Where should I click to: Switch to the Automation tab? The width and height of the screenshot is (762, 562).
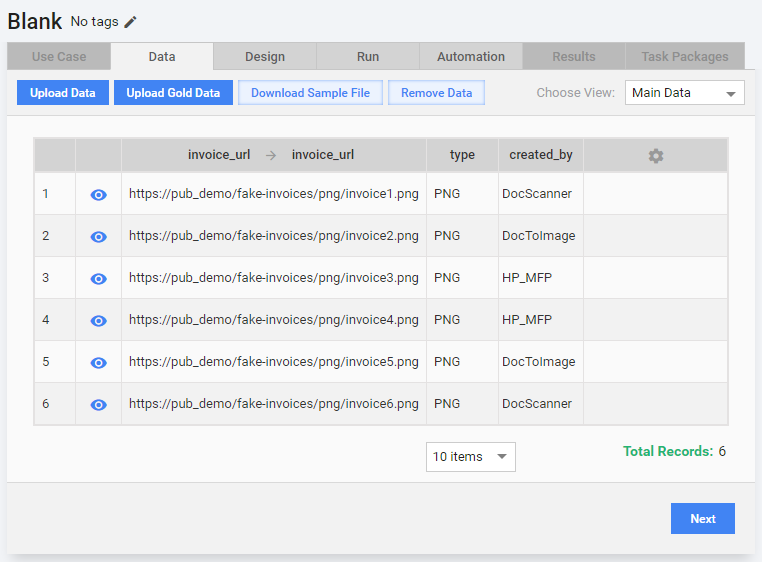click(471, 56)
